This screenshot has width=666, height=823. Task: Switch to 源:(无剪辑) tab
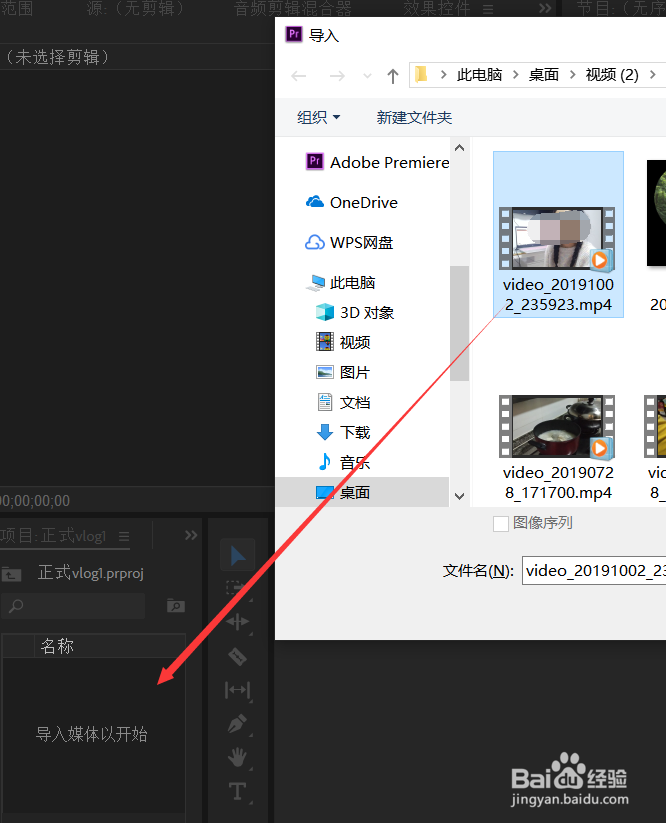[138, 8]
